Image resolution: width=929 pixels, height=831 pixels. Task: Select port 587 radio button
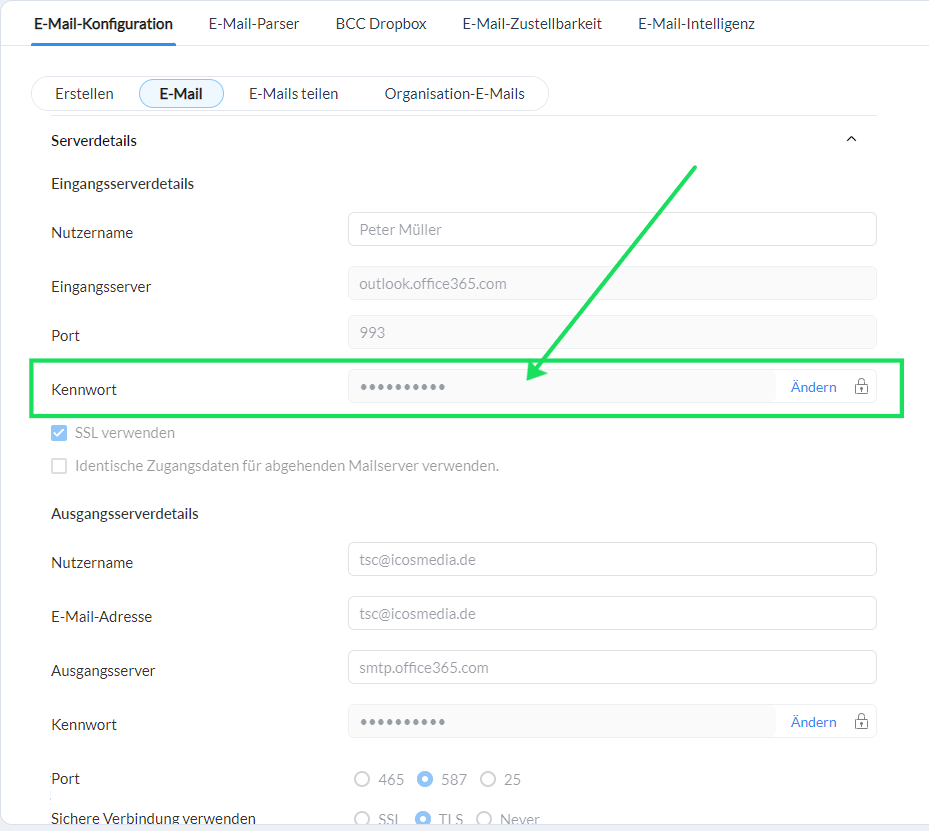tap(425, 779)
